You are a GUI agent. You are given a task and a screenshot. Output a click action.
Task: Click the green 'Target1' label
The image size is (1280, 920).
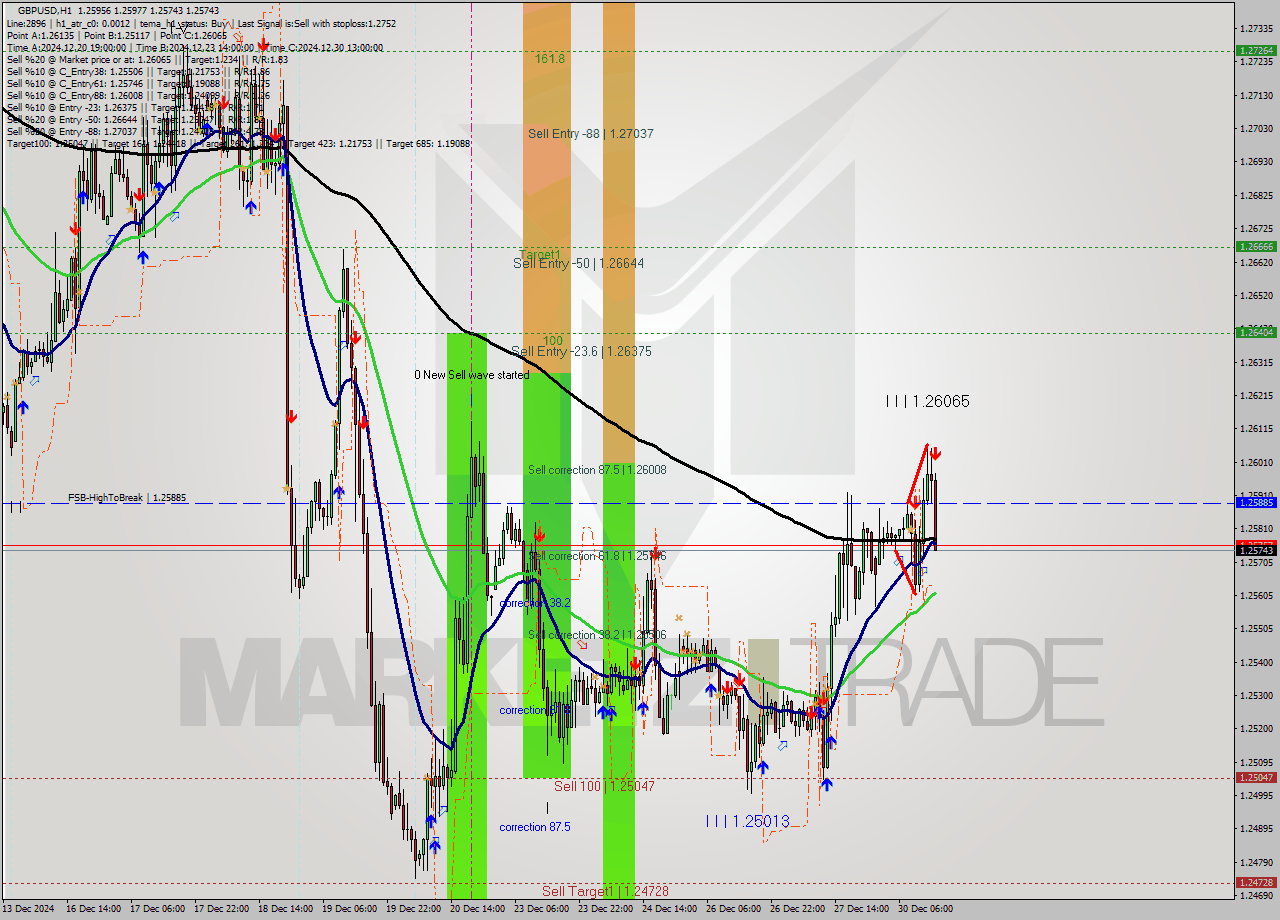pyautogui.click(x=539, y=254)
